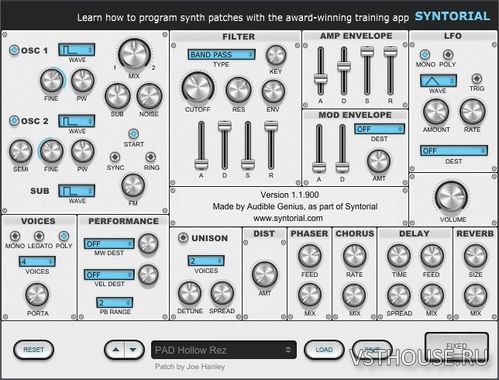Viewport: 499px width, 380px height.
Task: Open the Mod Envelope DEST dropdown
Action: (x=379, y=129)
